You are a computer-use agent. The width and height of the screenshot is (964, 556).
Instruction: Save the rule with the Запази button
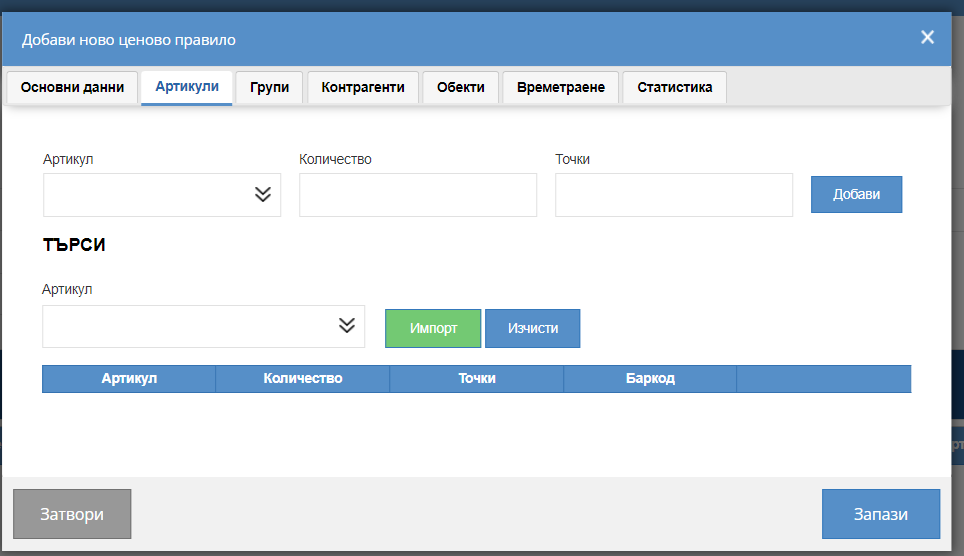point(880,514)
